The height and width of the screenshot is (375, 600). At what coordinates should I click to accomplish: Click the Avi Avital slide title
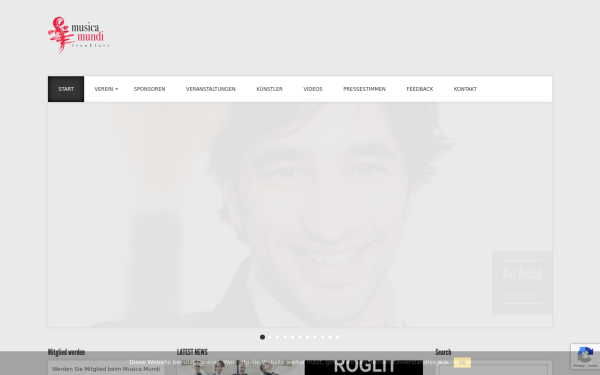click(522, 274)
